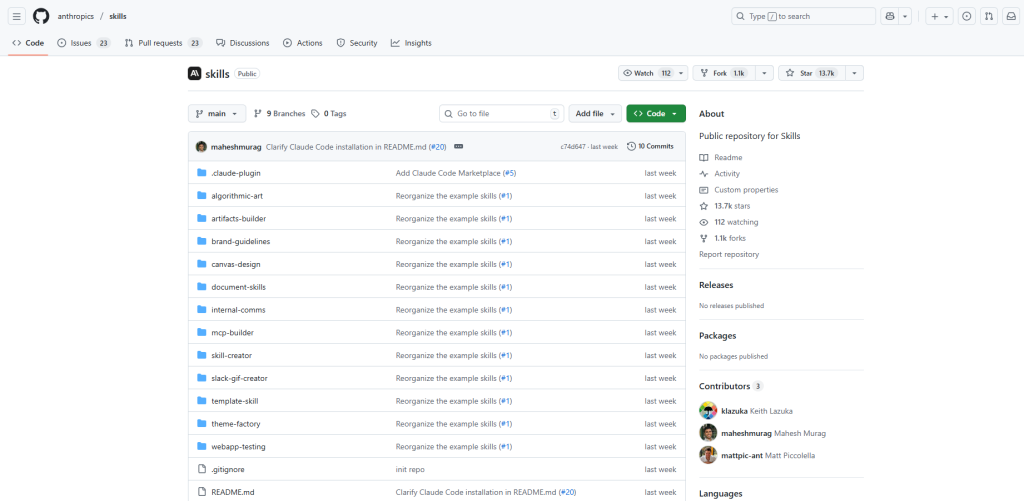Click the 10 Commits history icon
The height and width of the screenshot is (501, 1024).
pyautogui.click(x=631, y=146)
